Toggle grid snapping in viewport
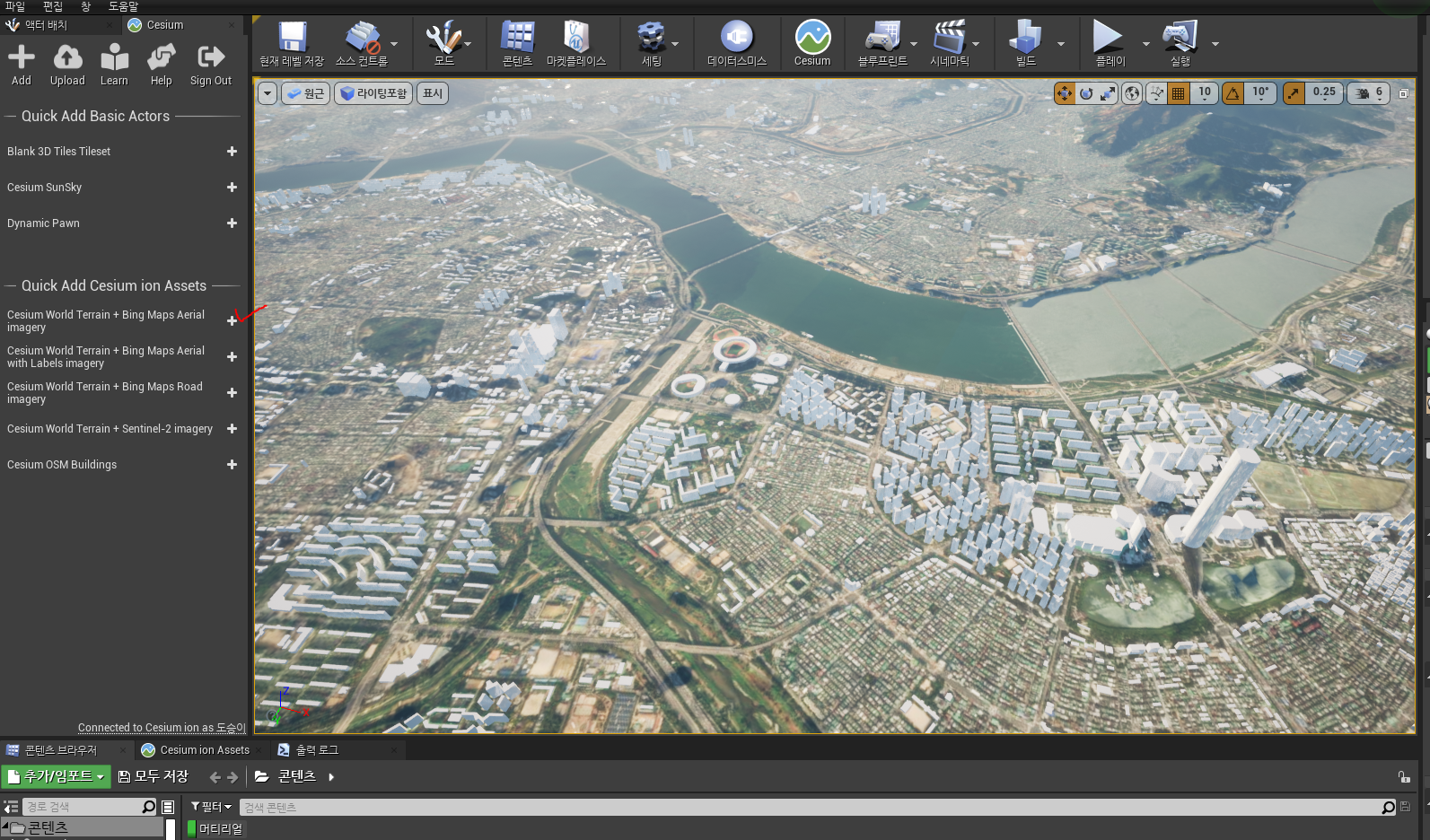This screenshot has height=840, width=1430. click(1179, 93)
